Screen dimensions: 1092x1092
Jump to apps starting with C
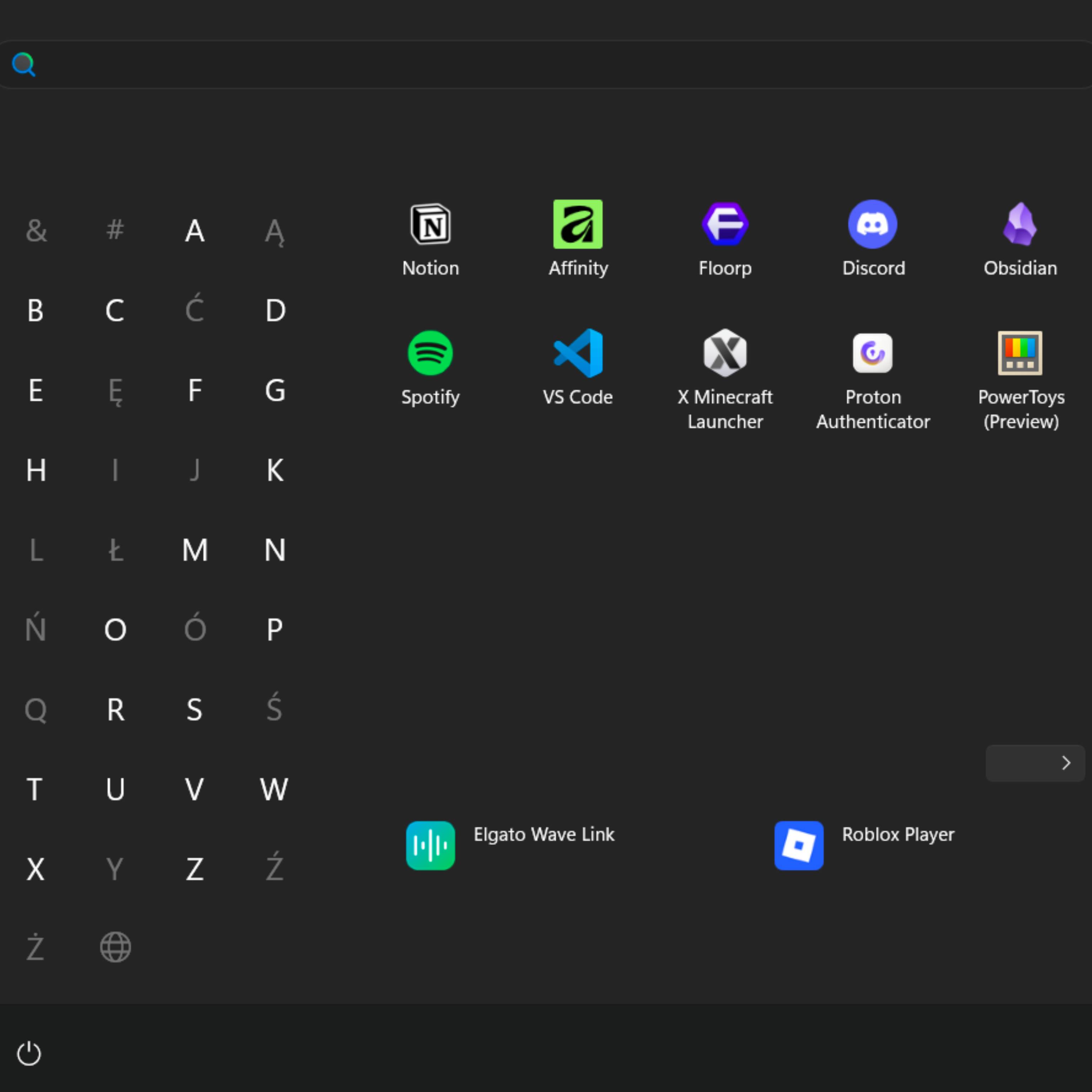coord(115,310)
